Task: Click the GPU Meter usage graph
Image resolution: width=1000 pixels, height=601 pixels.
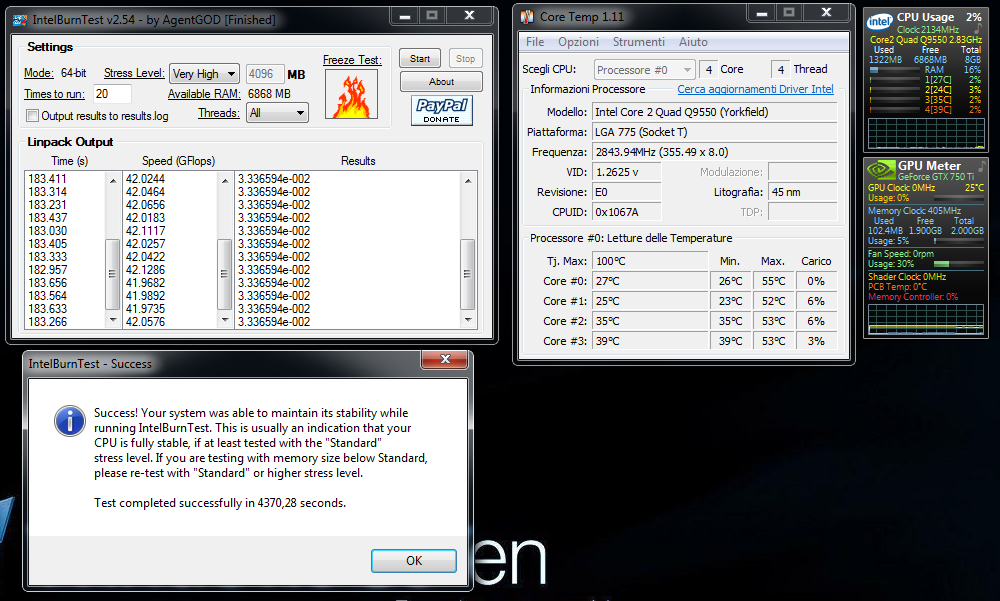Action: 925,319
